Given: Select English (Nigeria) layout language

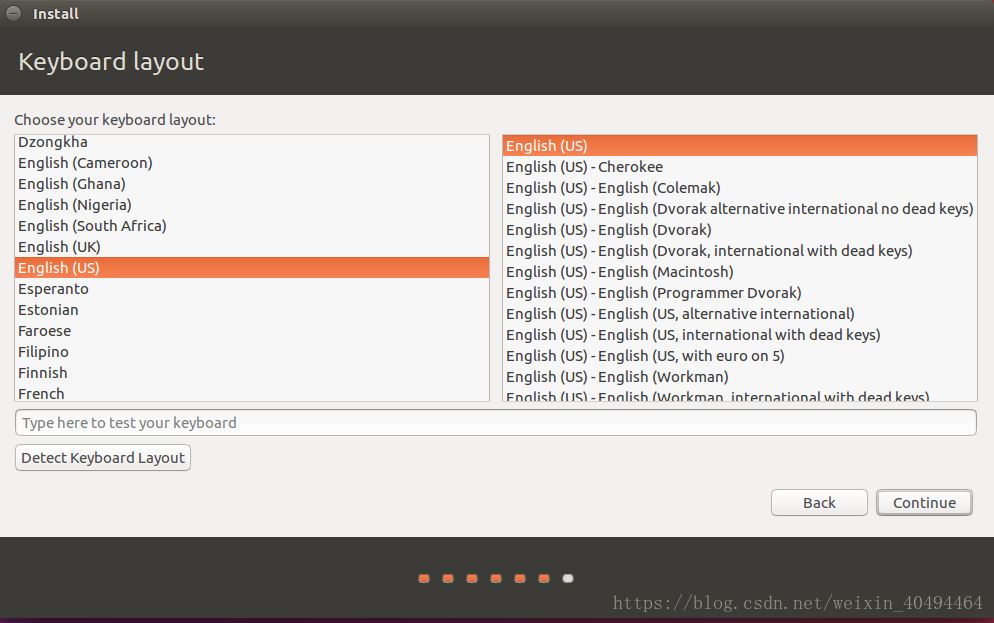Looking at the screenshot, I should coord(252,205).
